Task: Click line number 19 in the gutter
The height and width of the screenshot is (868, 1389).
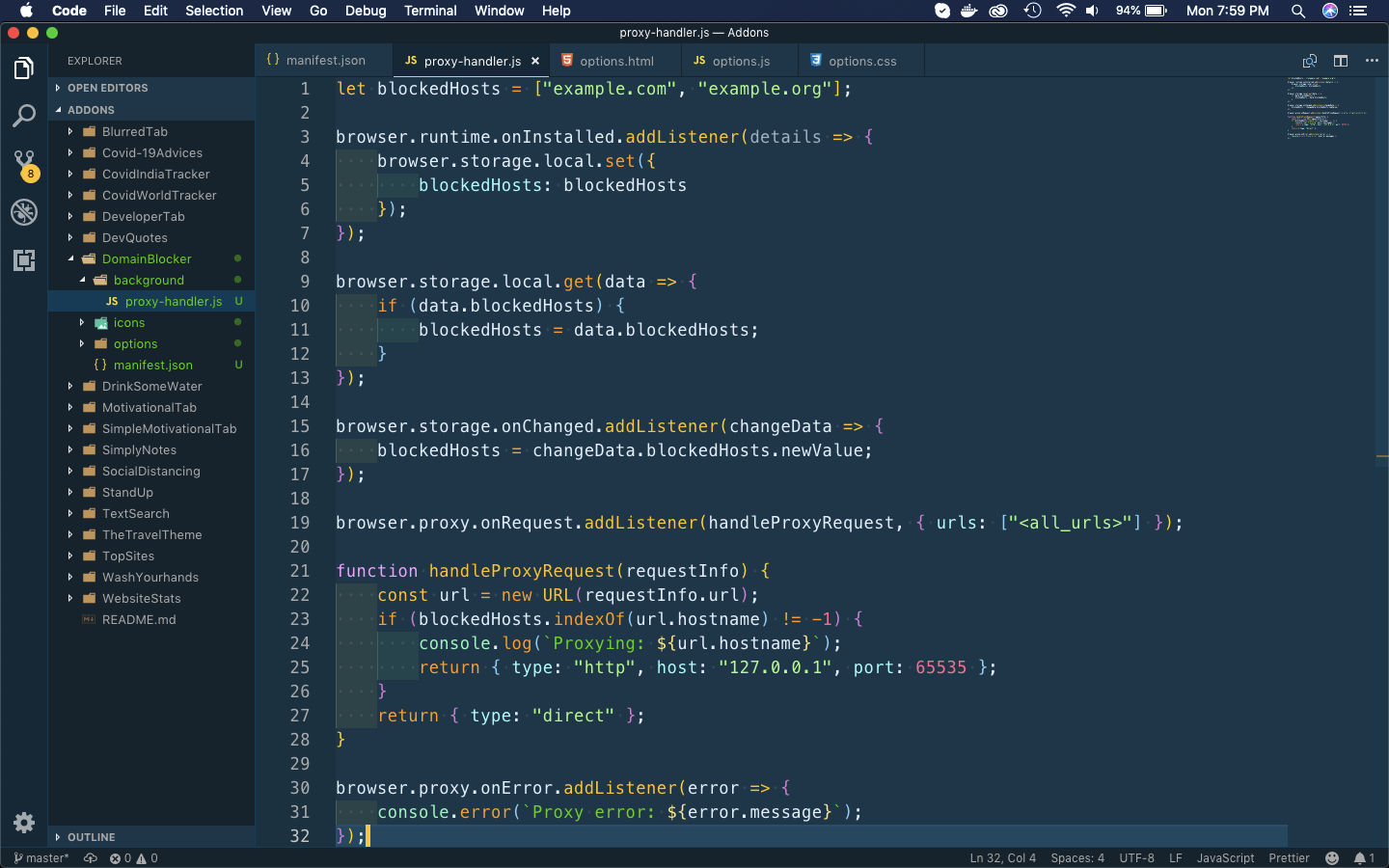Action: (300, 523)
